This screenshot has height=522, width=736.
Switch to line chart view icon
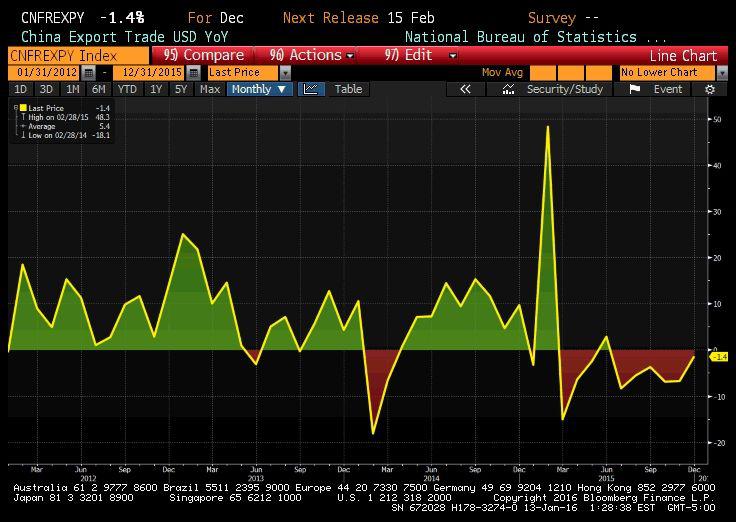coord(311,89)
